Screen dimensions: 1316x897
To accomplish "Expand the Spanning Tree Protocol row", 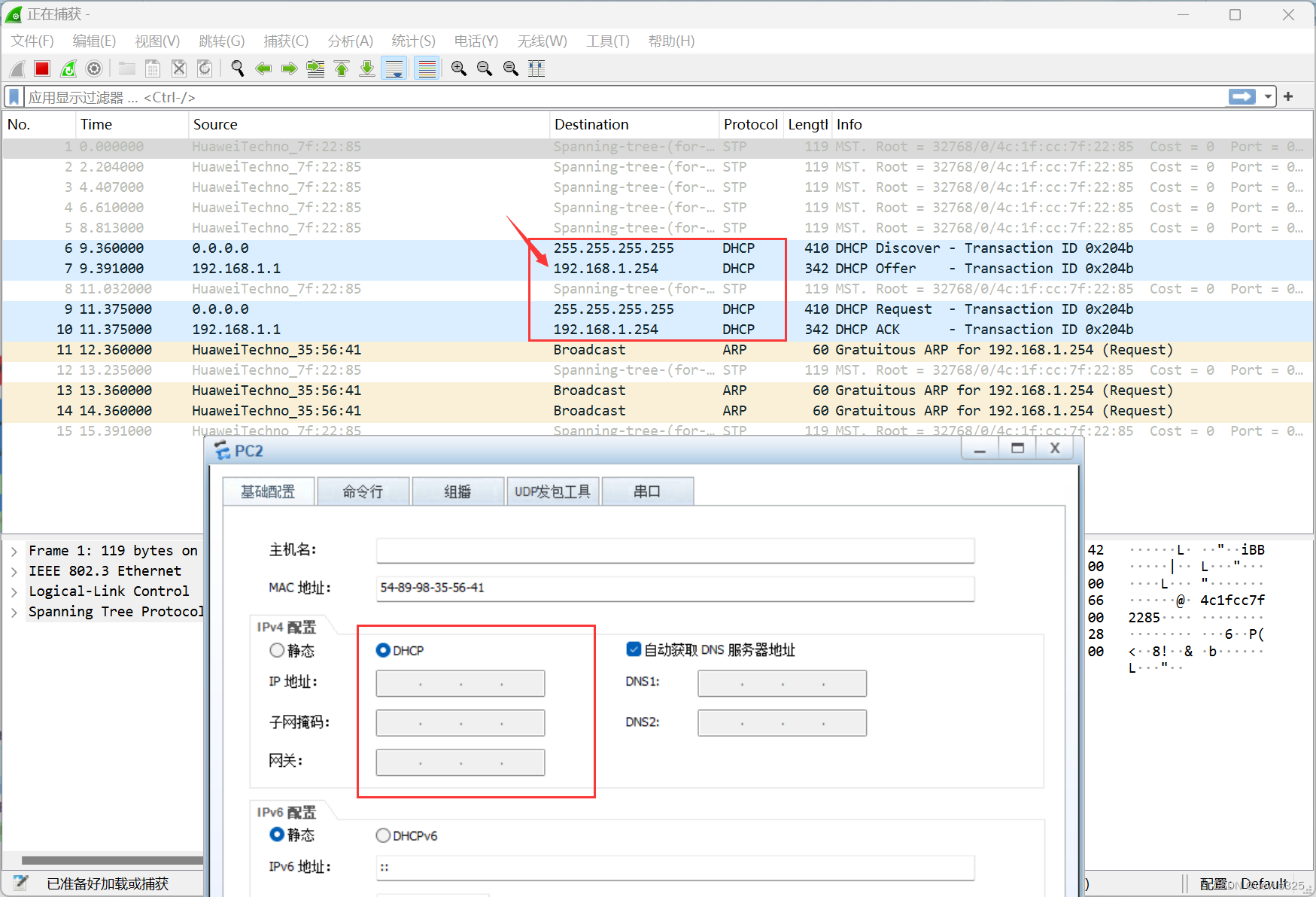I will pos(14,612).
